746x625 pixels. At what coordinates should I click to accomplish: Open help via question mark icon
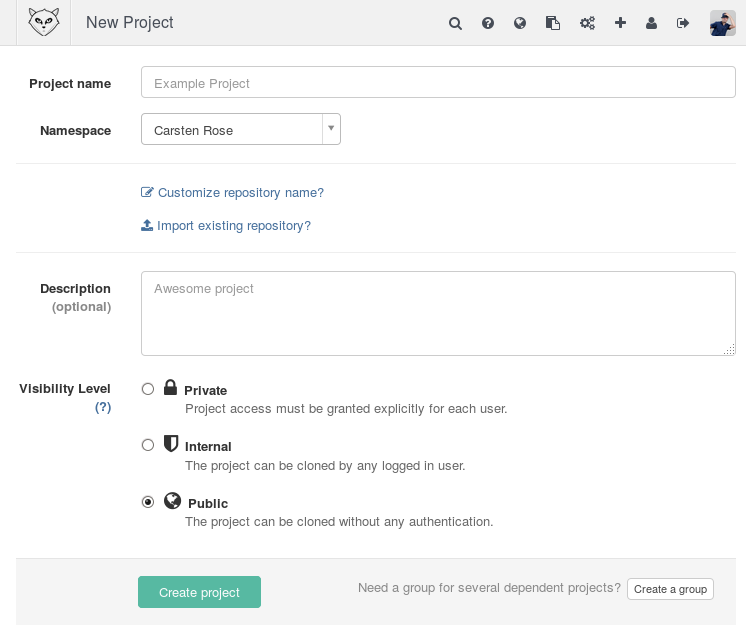tap(488, 23)
